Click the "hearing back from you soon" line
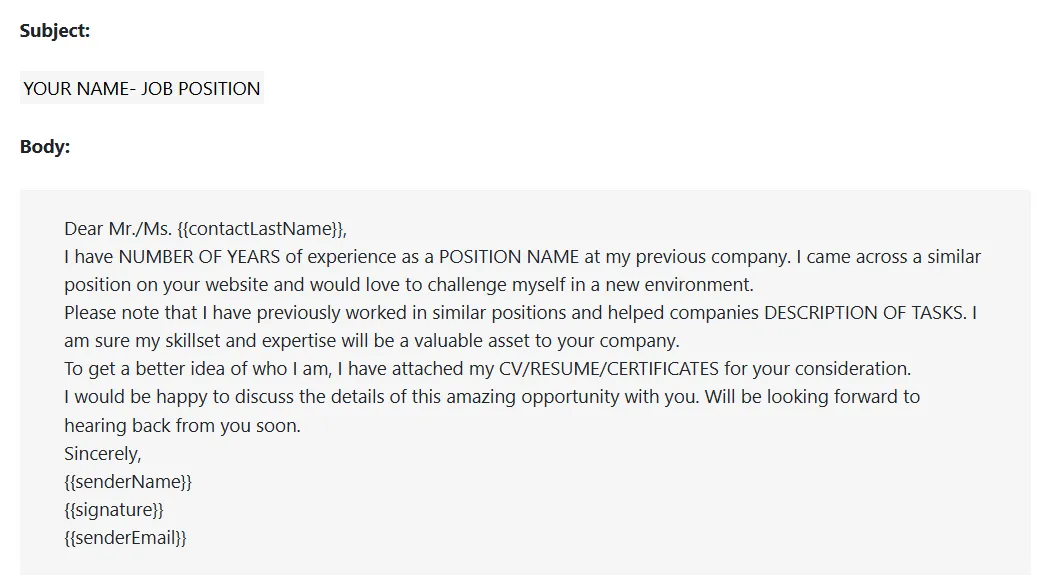The width and height of the screenshot is (1046, 580). pos(182,425)
